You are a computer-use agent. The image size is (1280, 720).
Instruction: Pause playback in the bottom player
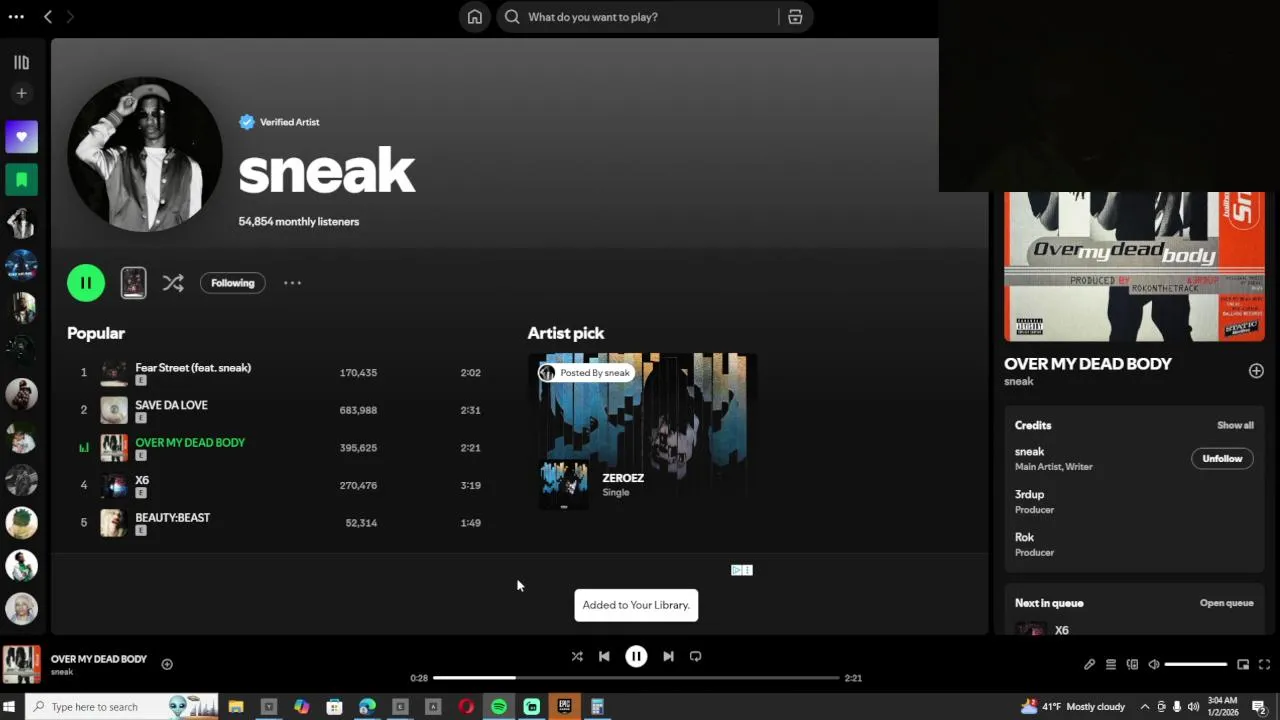tap(636, 656)
